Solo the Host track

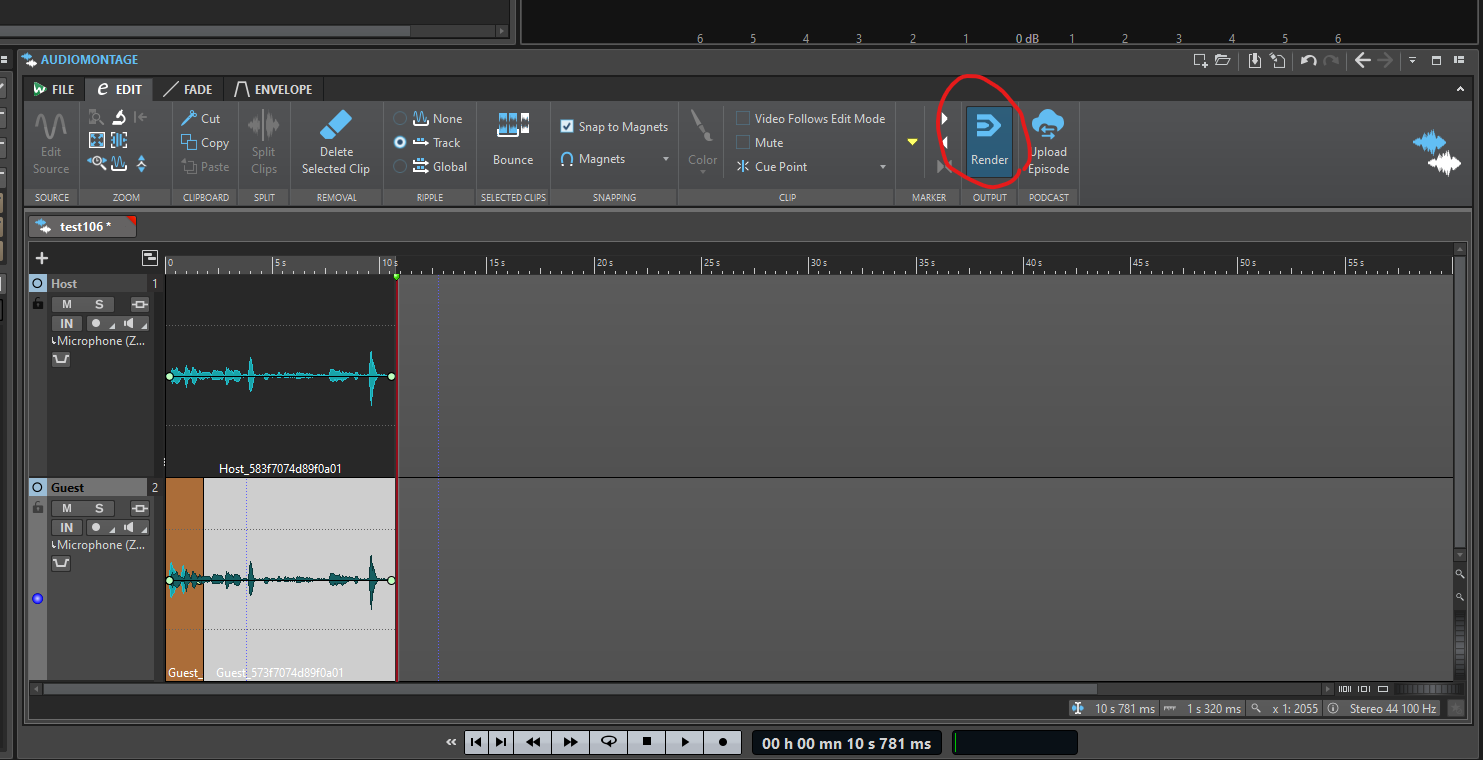click(x=99, y=304)
